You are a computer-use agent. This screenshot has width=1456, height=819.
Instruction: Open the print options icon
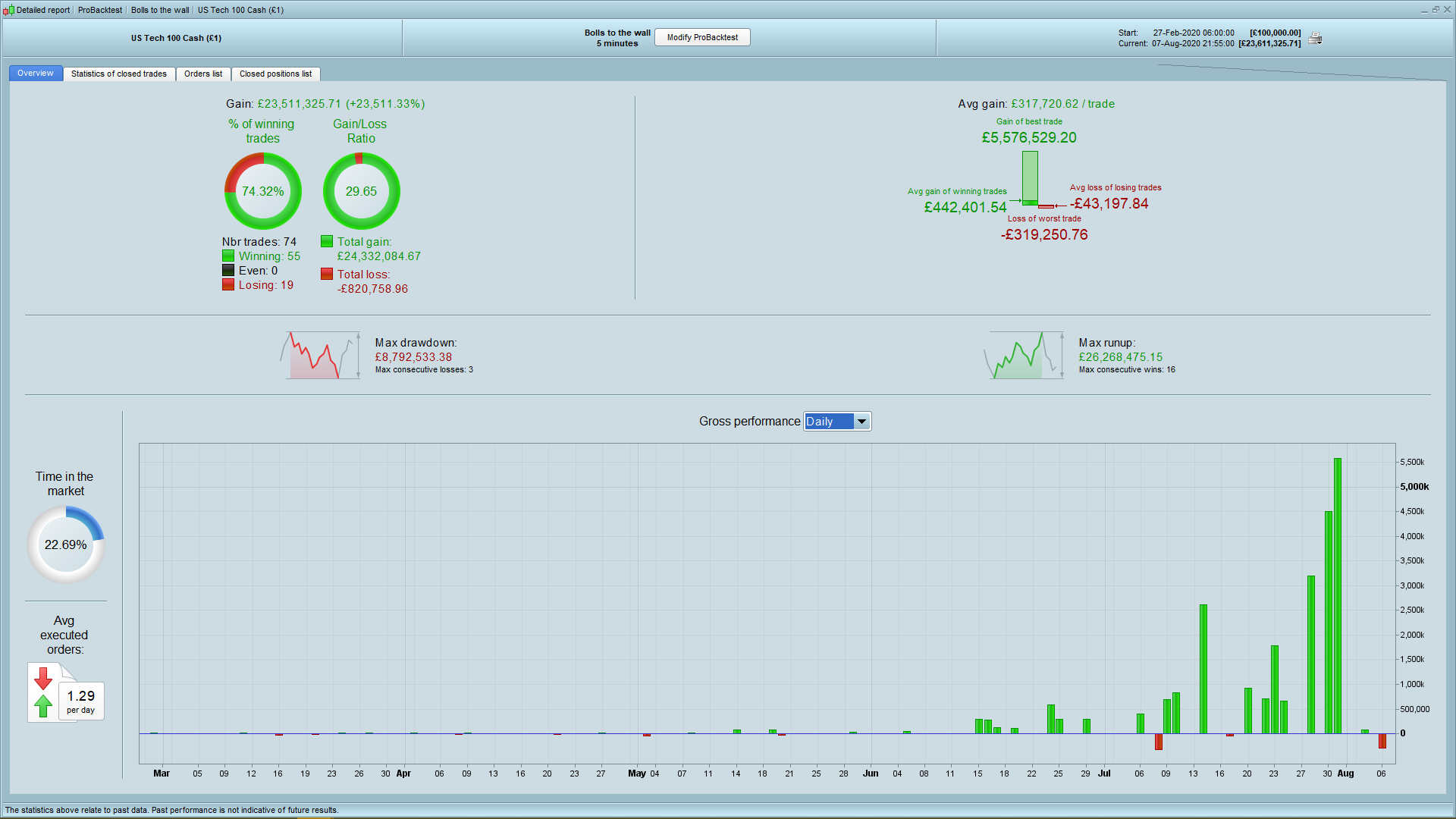click(1315, 39)
